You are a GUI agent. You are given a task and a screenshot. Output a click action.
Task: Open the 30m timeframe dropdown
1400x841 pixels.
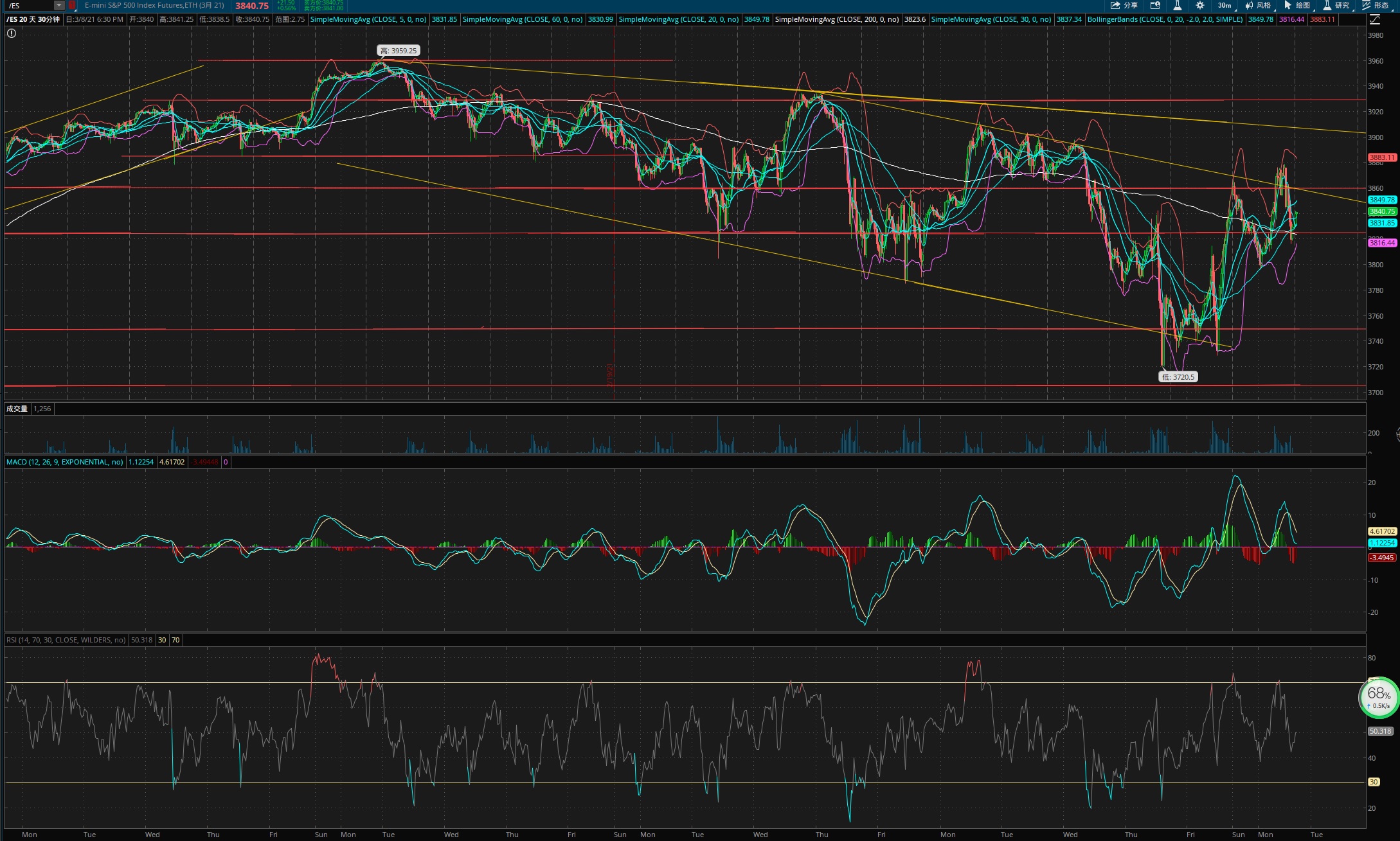point(1227,5)
